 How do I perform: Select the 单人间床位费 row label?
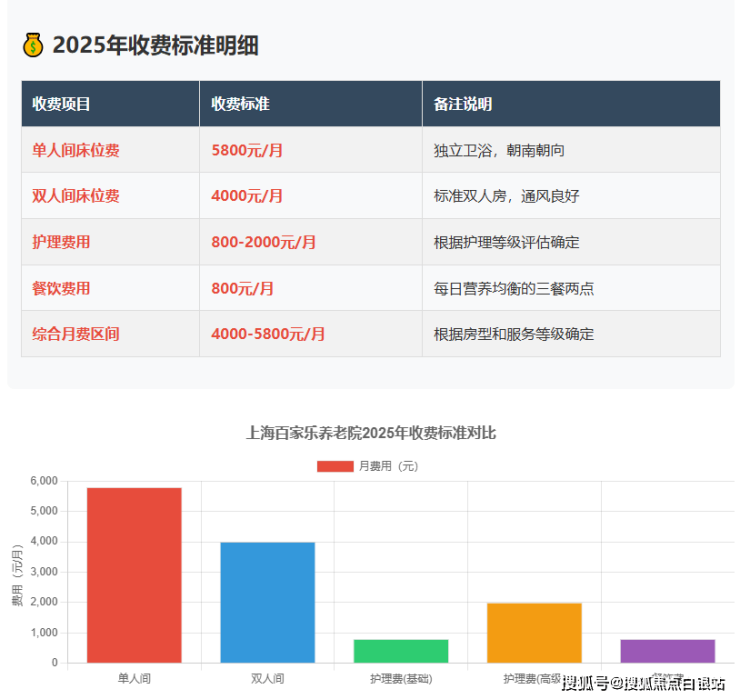[x=76, y=150]
